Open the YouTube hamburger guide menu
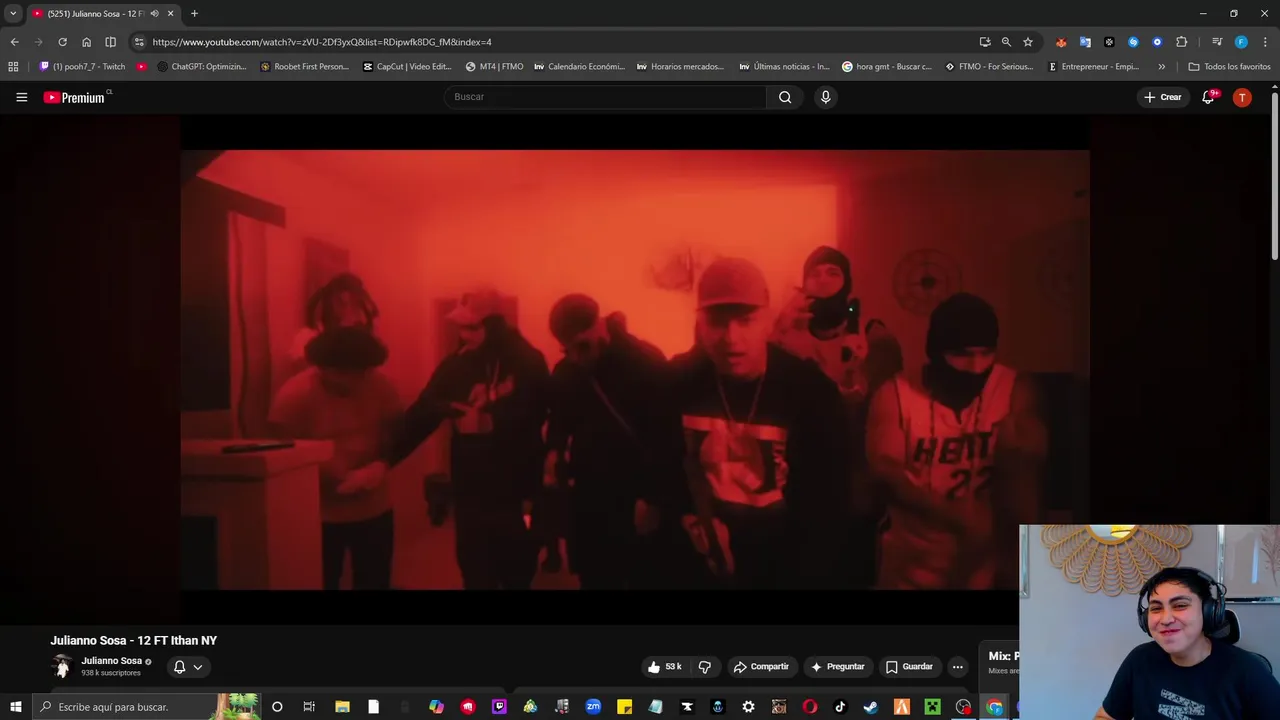 [x=21, y=97]
